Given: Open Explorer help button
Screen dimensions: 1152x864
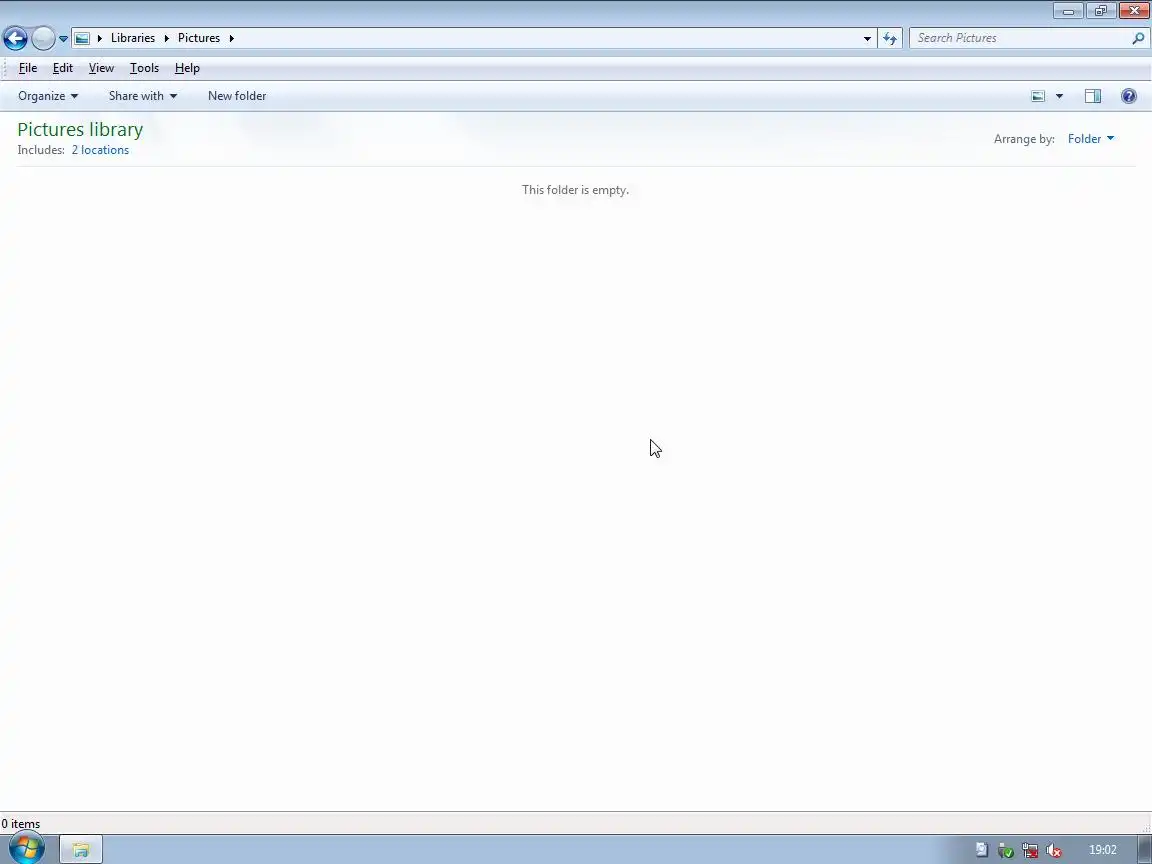Looking at the screenshot, I should click(x=1129, y=96).
